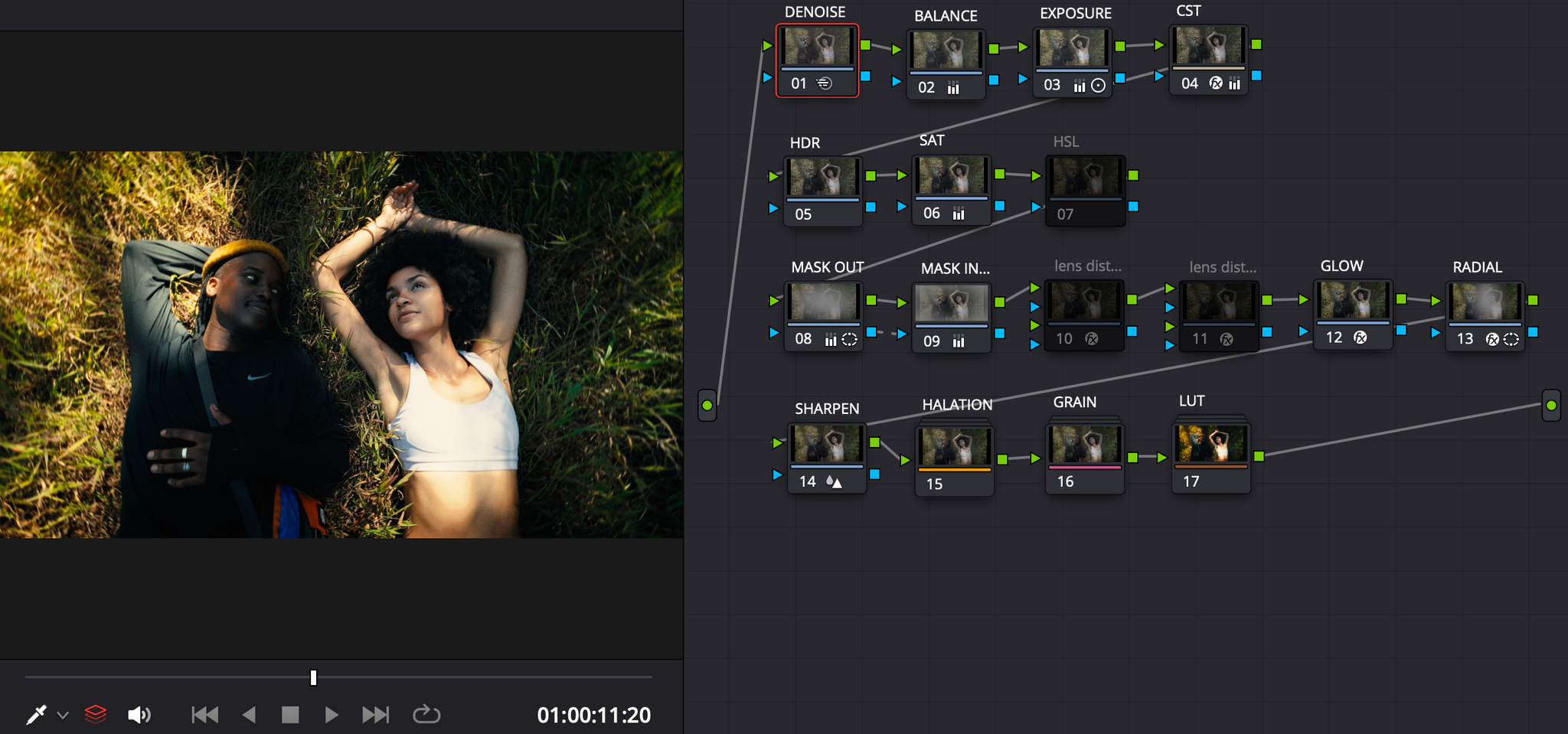Mute audio with the speaker toggle
The width and height of the screenshot is (1568, 734).
pyautogui.click(x=139, y=714)
